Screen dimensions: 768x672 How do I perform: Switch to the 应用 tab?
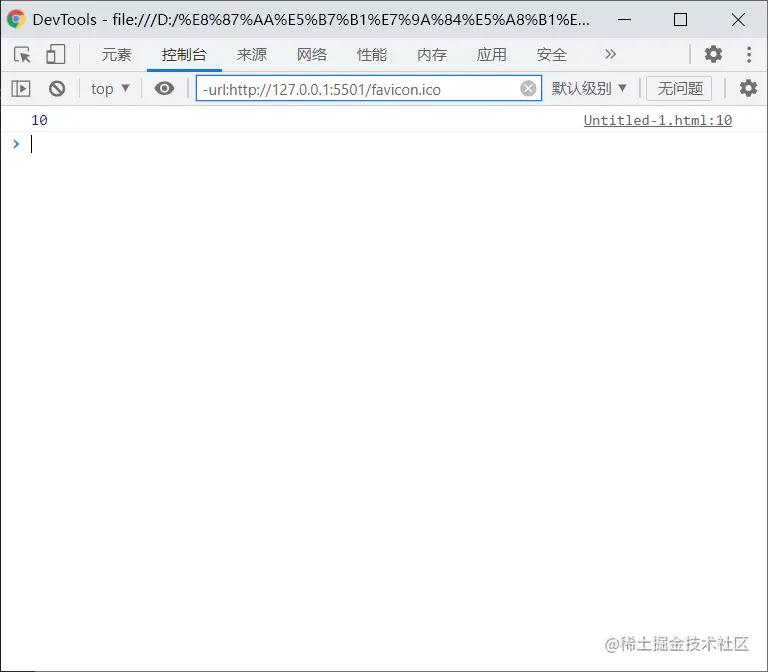click(491, 54)
